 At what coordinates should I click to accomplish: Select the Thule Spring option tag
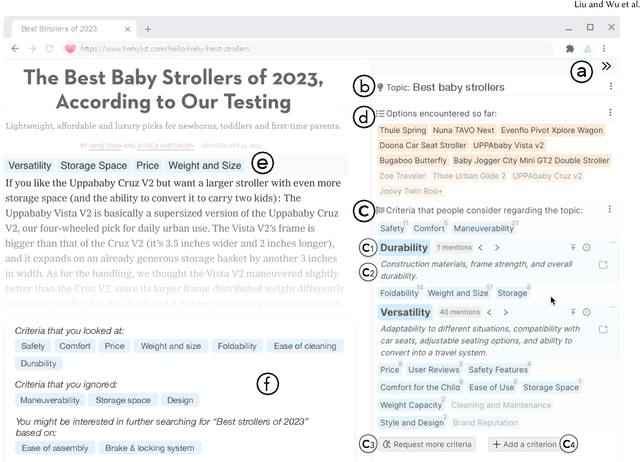[x=403, y=130]
